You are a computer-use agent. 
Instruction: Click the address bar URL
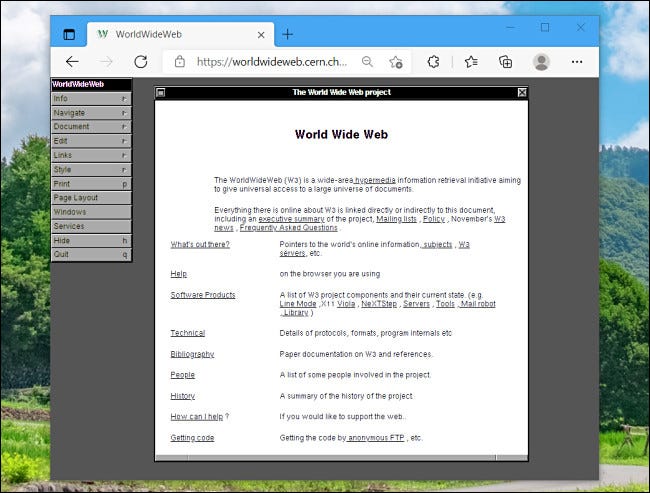[x=272, y=62]
